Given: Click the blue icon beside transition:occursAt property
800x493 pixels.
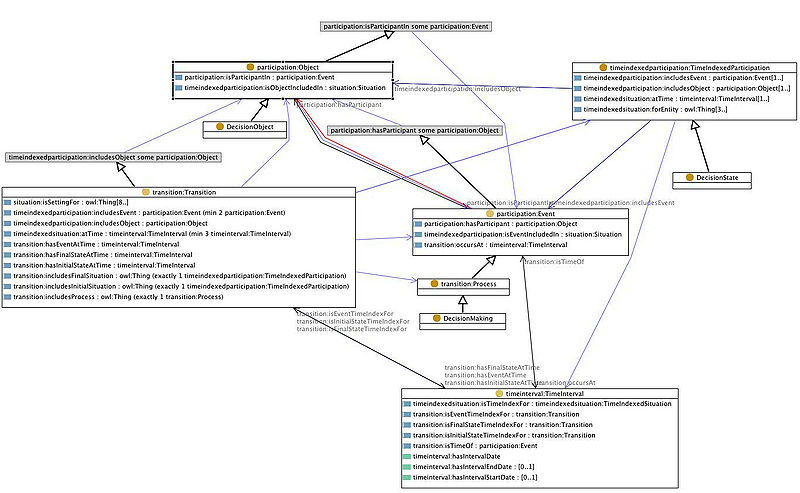Looking at the screenshot, I should coord(418,245).
